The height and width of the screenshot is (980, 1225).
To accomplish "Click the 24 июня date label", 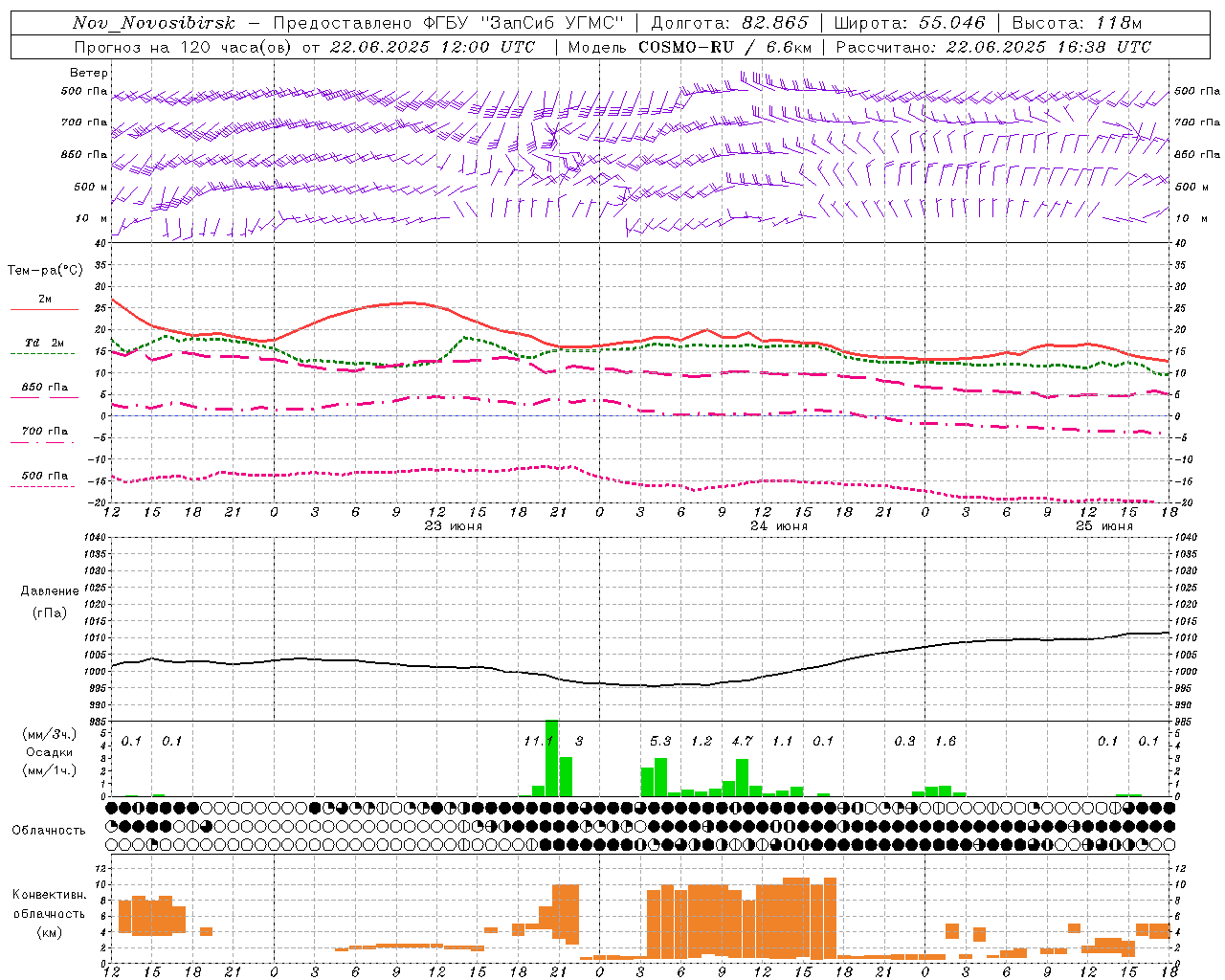I will [779, 526].
